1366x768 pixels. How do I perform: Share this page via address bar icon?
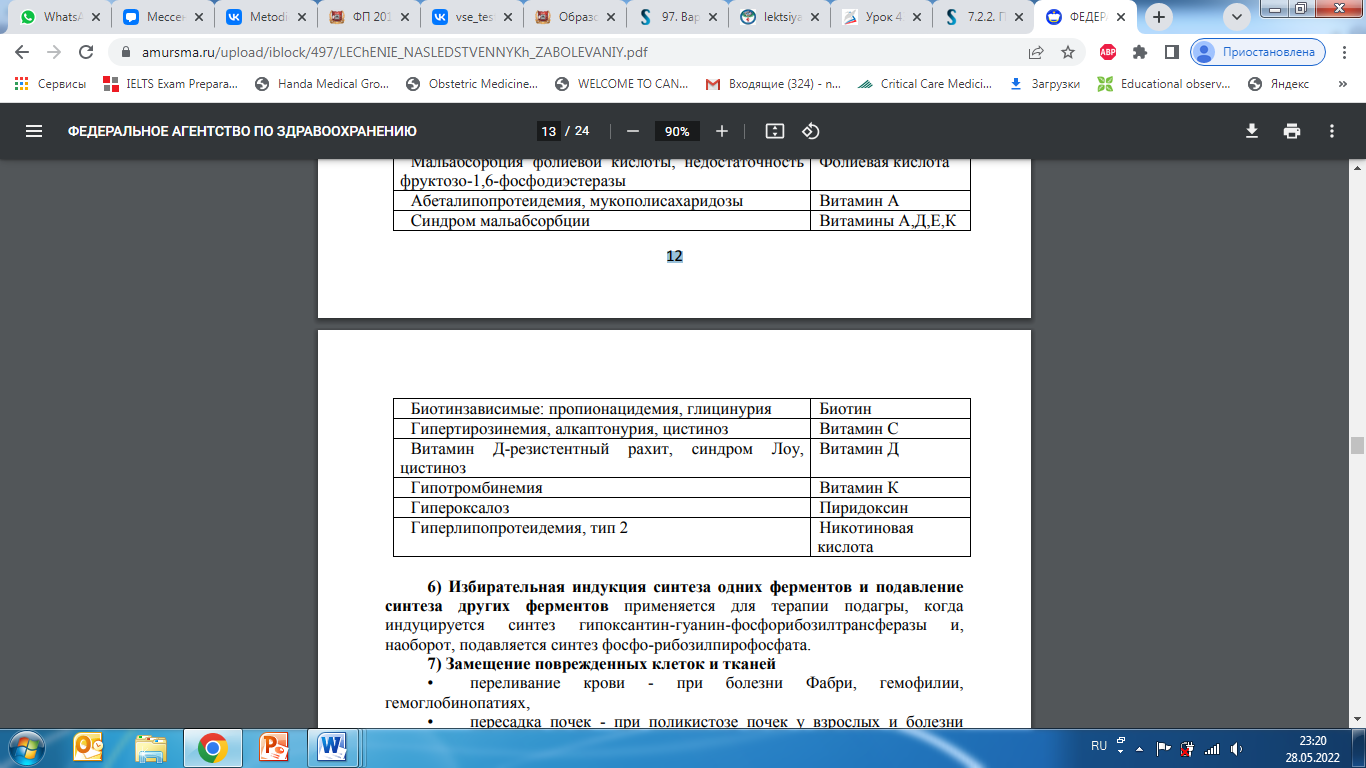1036,52
